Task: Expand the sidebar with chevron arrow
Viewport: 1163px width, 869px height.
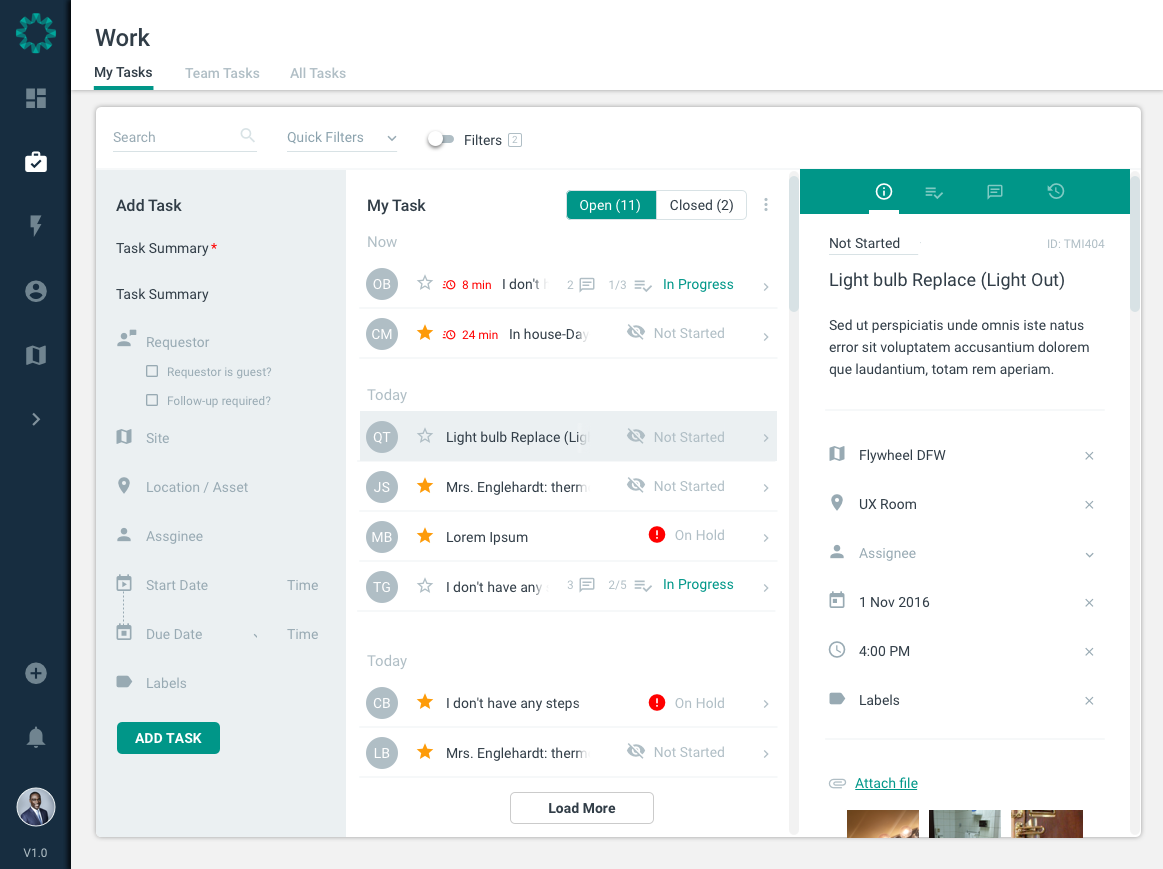Action: click(x=36, y=419)
